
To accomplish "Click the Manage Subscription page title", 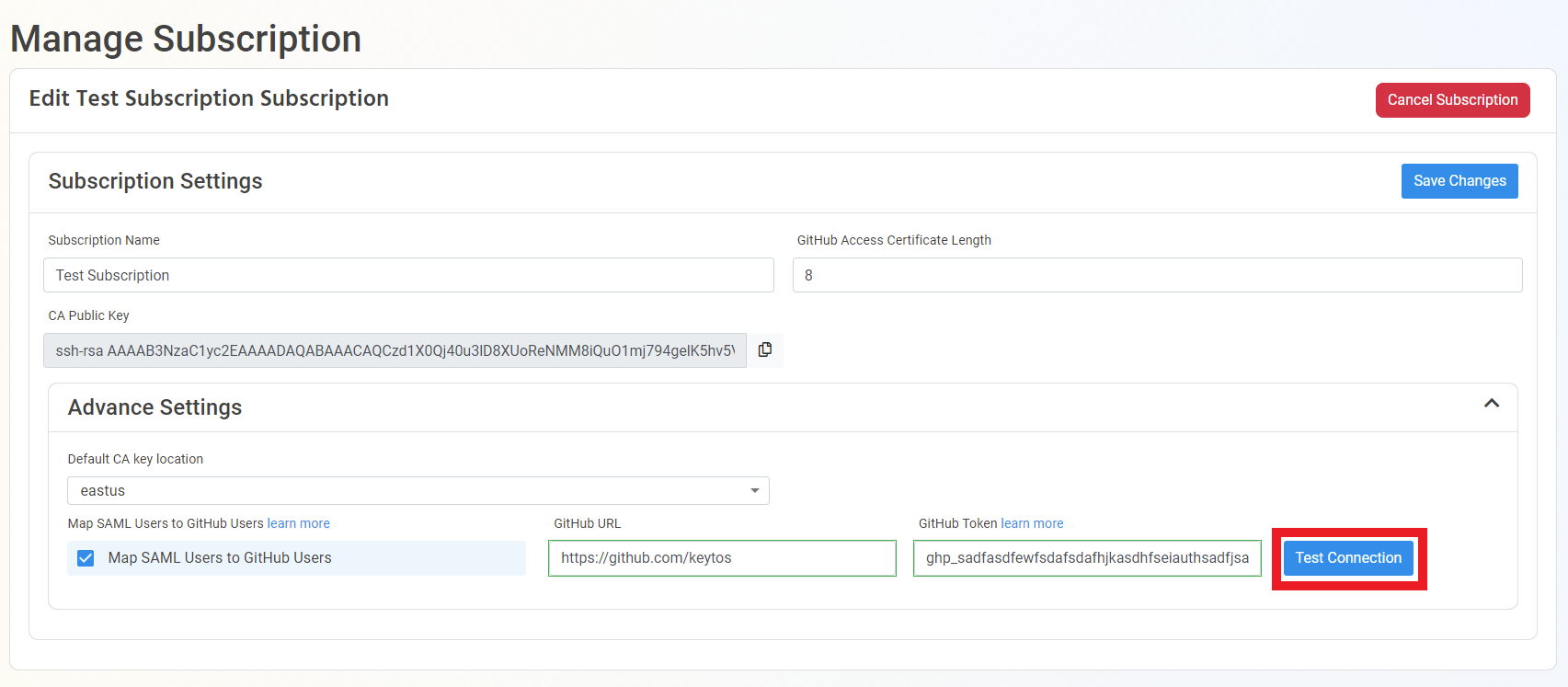I will click(186, 39).
